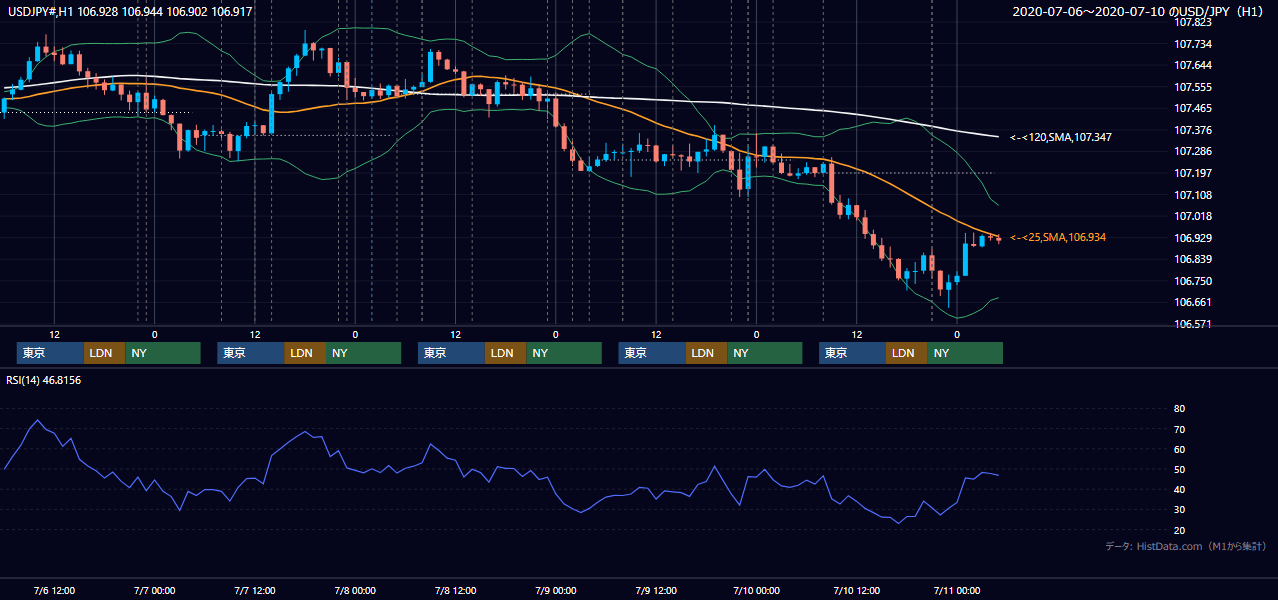Click RSI scale value 30
The image size is (1278, 600).
[1179, 510]
